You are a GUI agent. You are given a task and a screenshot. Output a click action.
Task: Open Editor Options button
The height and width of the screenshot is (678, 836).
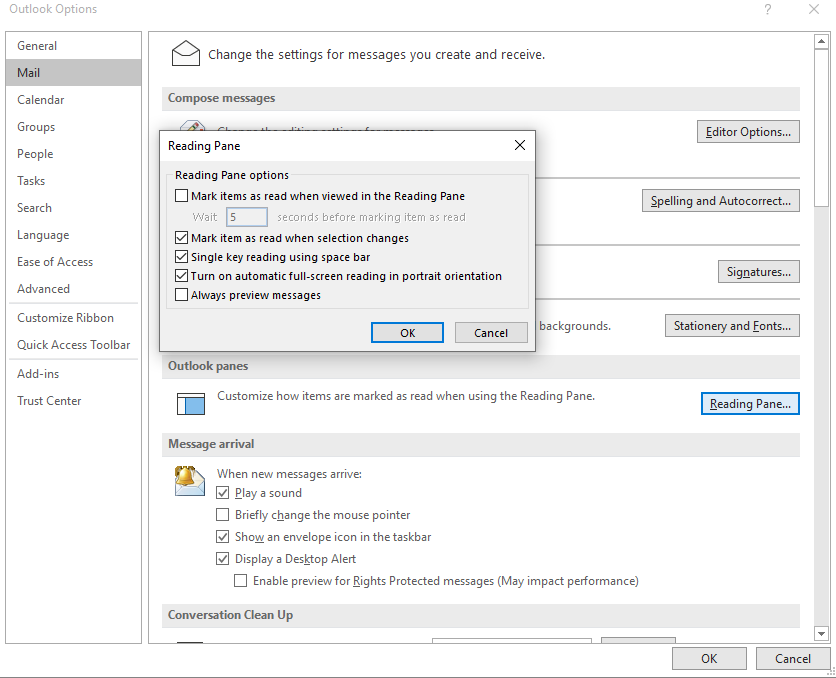pyautogui.click(x=748, y=132)
